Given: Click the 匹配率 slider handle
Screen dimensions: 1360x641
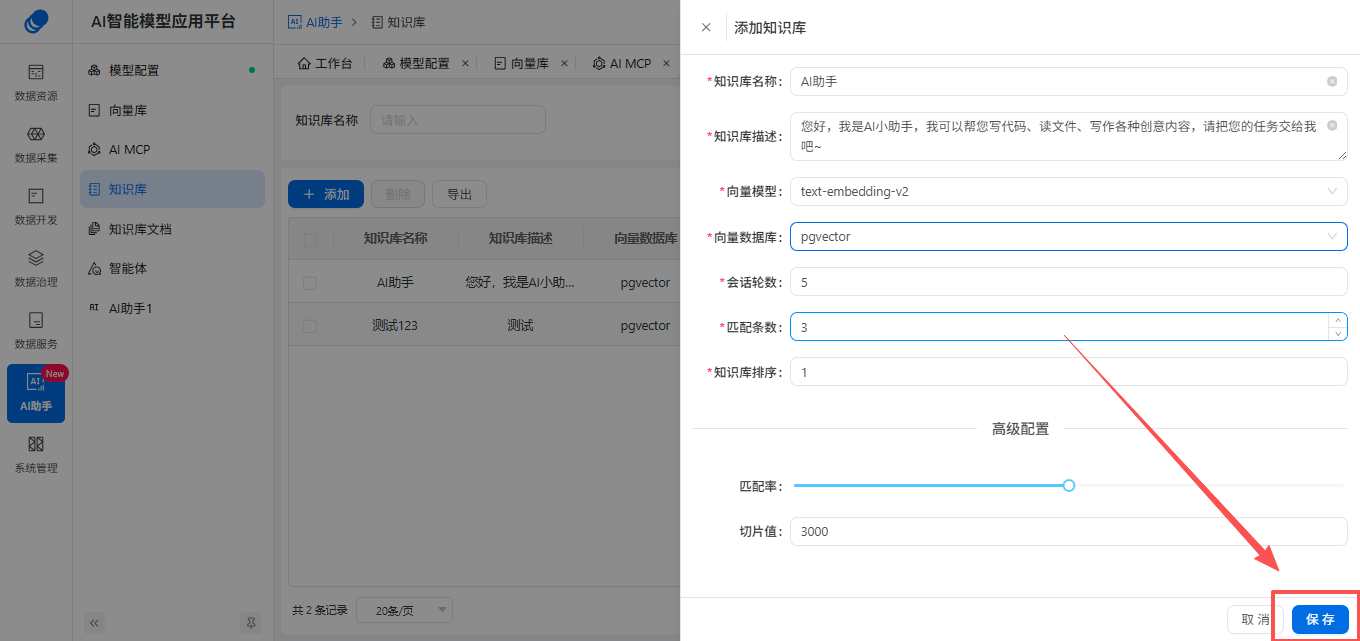Looking at the screenshot, I should tap(1069, 485).
